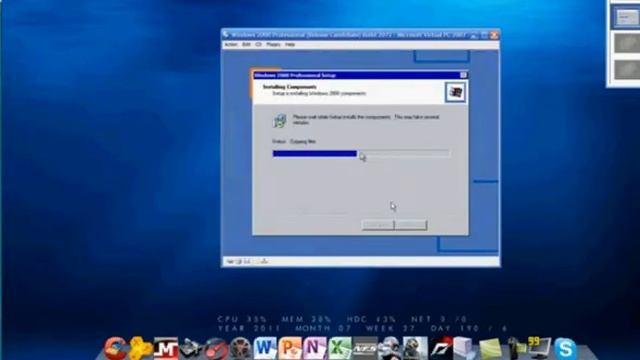Select the top thumbnail in right panel
The height and width of the screenshot is (360, 640).
(x=625, y=17)
